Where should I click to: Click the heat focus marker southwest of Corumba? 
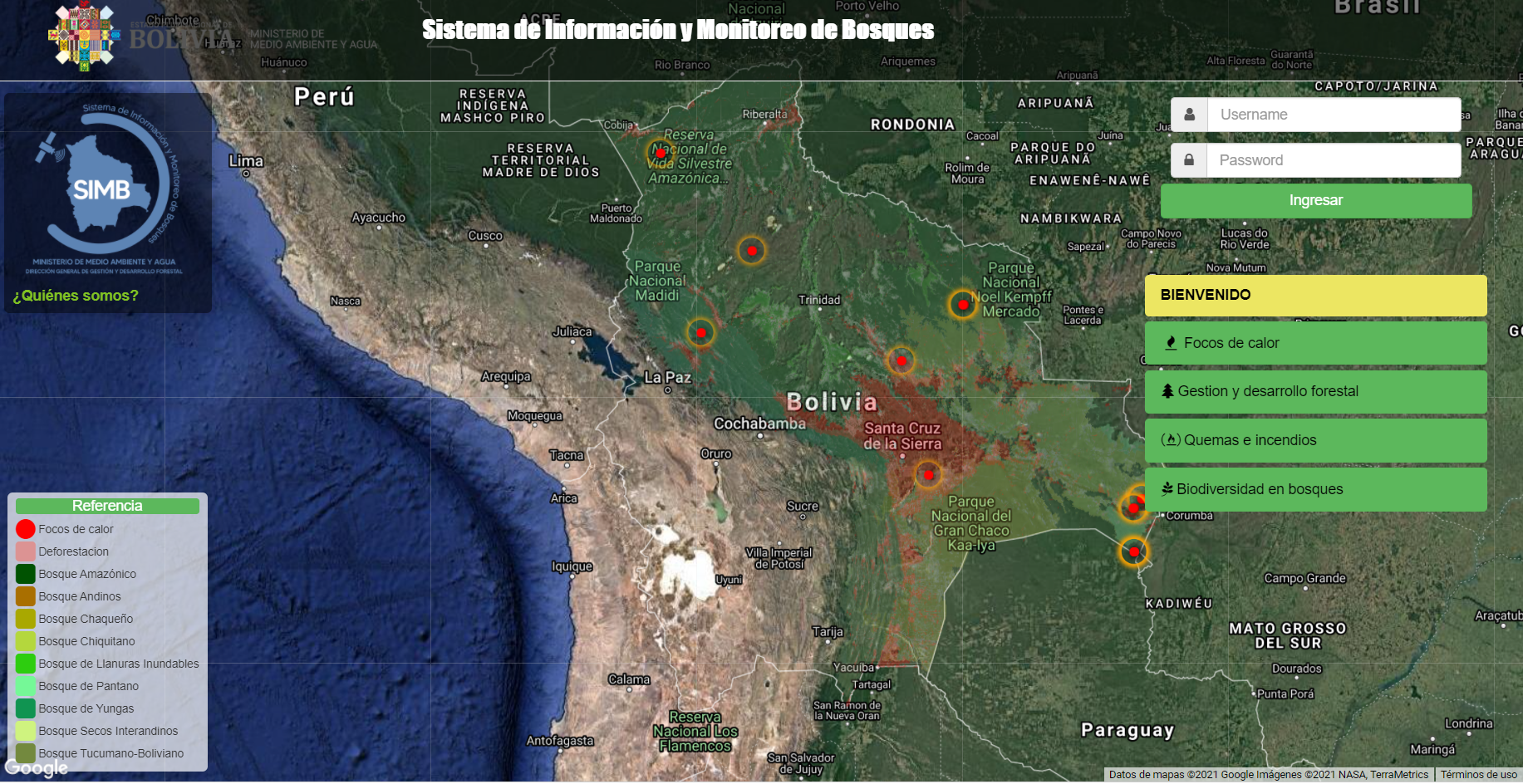pyautogui.click(x=1134, y=551)
